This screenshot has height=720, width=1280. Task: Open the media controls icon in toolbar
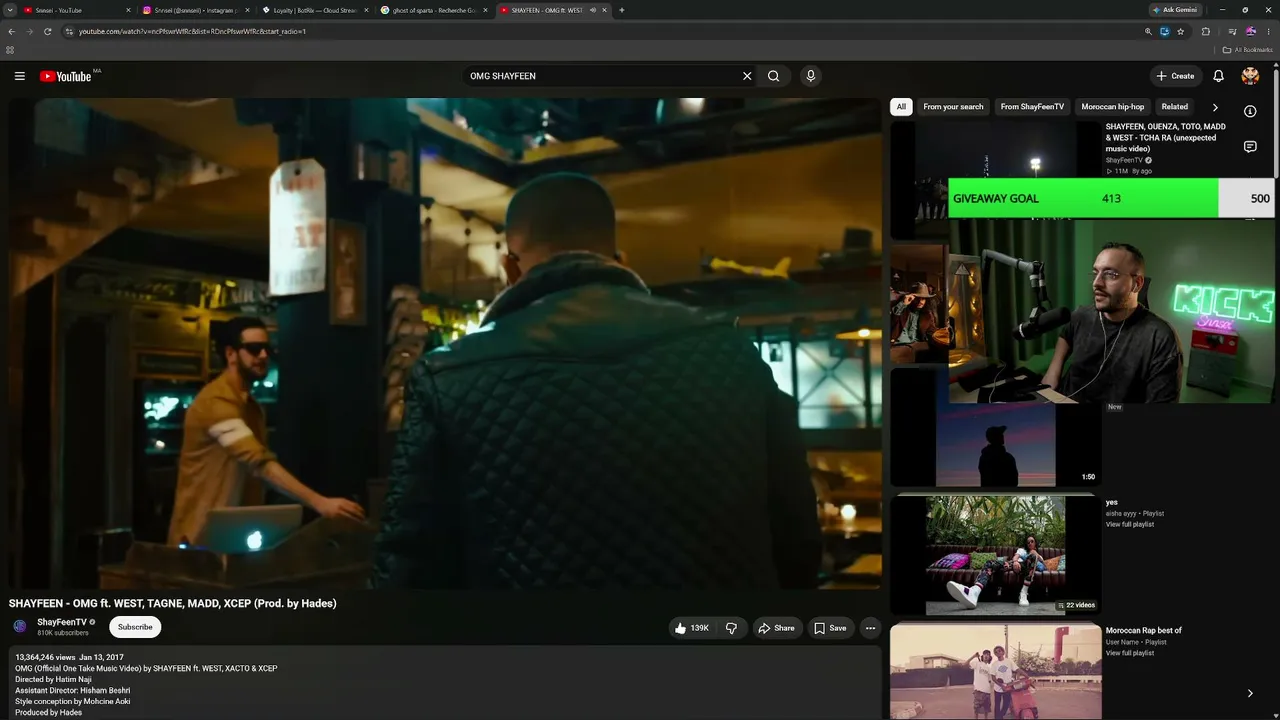[x=1232, y=31]
